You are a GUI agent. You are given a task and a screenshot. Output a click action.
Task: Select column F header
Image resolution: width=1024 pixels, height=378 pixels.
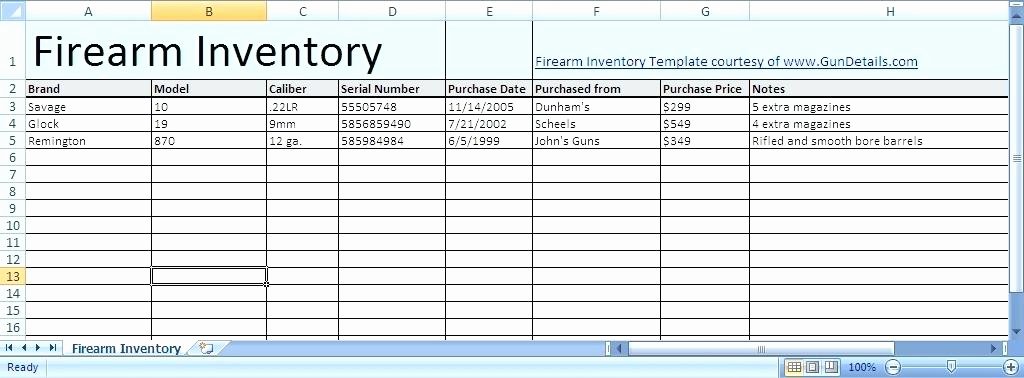(x=596, y=11)
